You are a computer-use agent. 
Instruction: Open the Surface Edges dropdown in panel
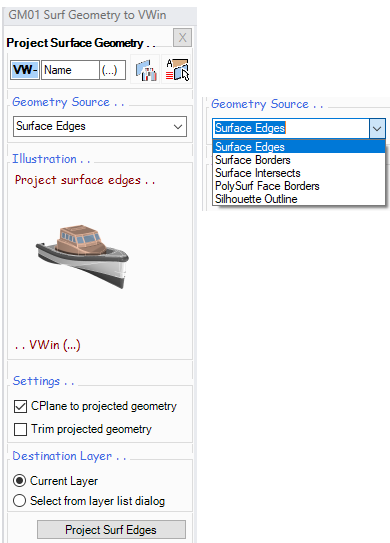tap(100, 126)
